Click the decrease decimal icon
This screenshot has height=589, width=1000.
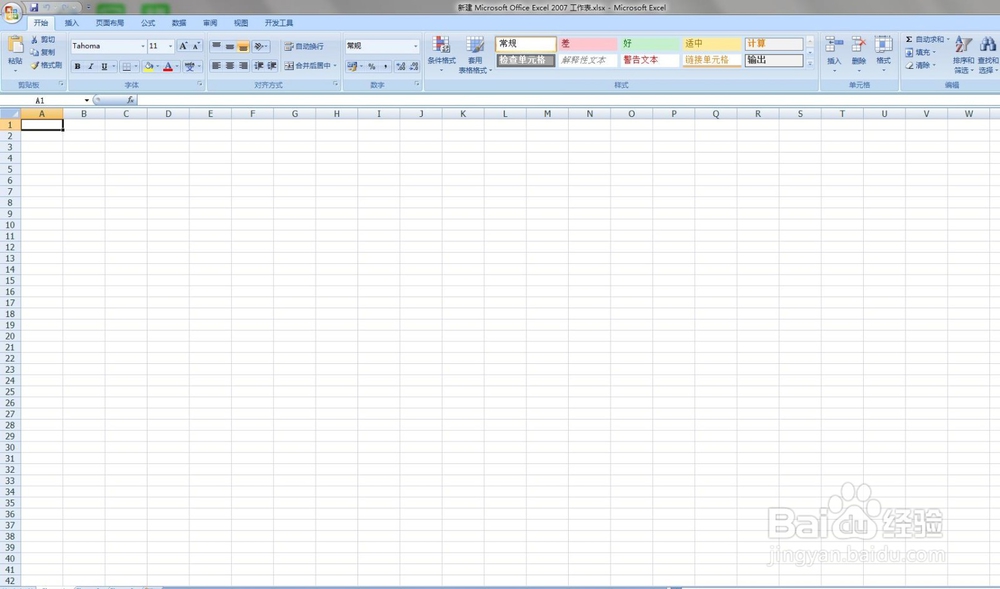click(413, 66)
